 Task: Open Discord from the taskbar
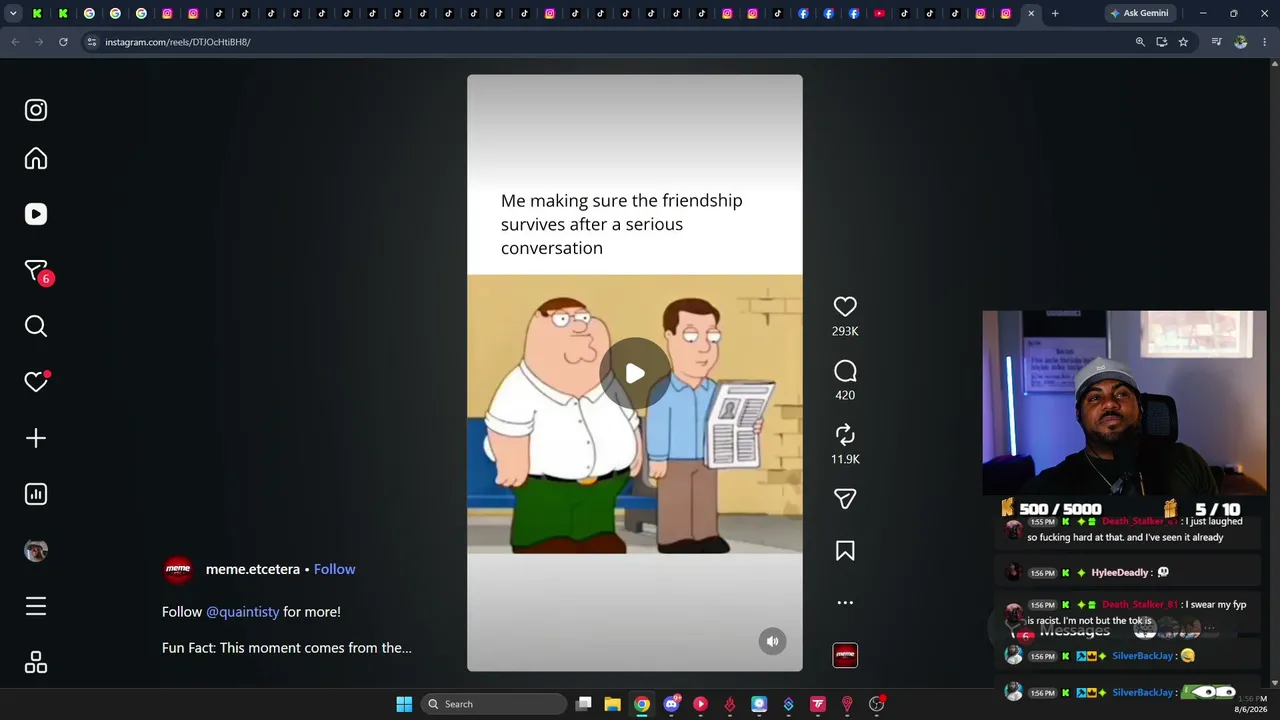(672, 704)
